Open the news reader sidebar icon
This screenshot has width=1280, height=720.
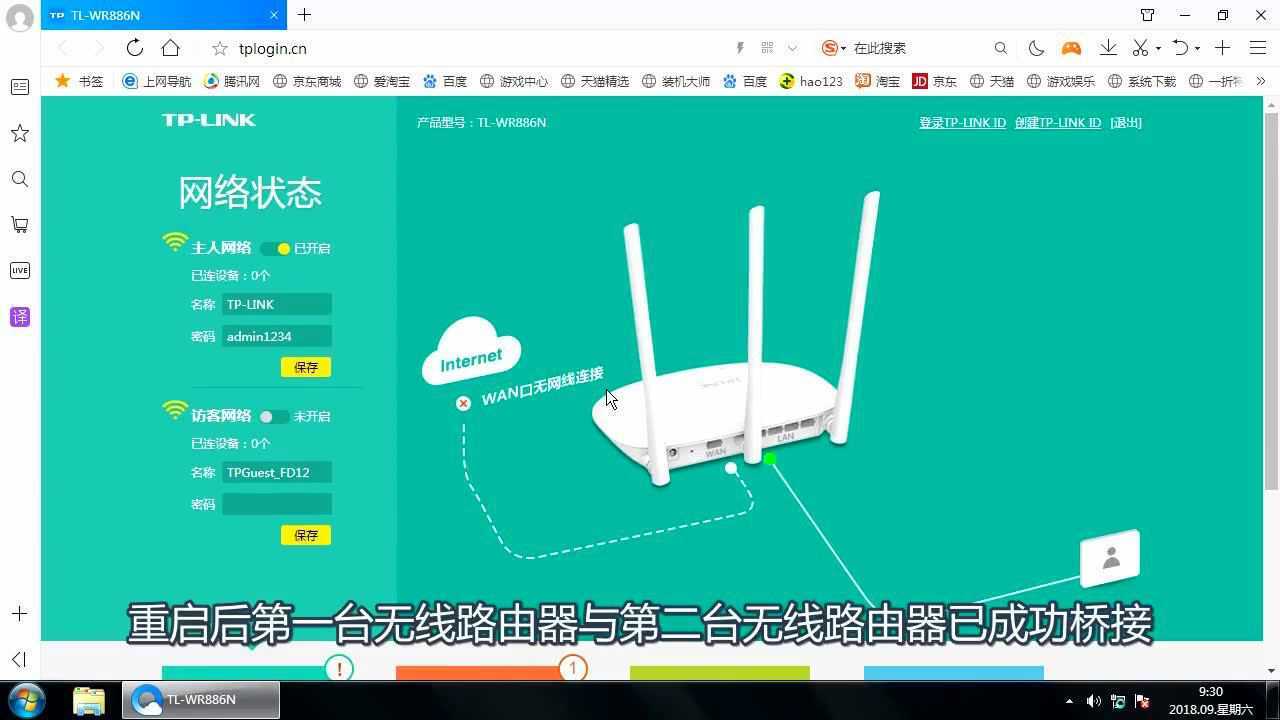(x=20, y=87)
